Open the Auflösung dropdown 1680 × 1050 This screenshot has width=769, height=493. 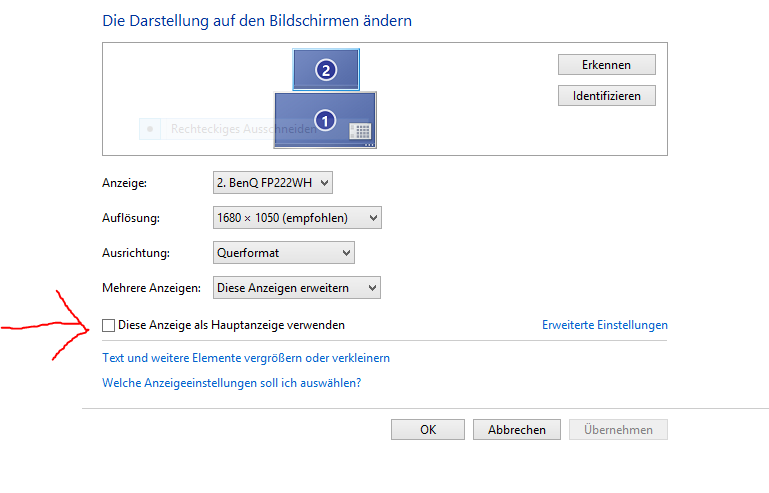click(x=297, y=218)
